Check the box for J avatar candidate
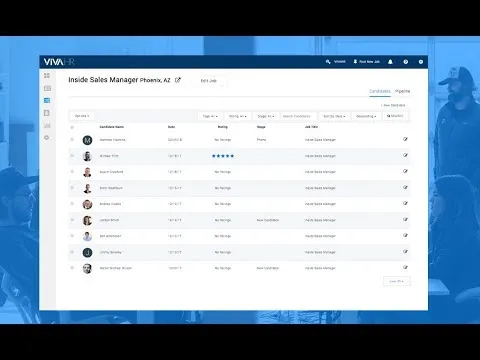Image resolution: width=480 pixels, height=360 pixels. (x=72, y=252)
